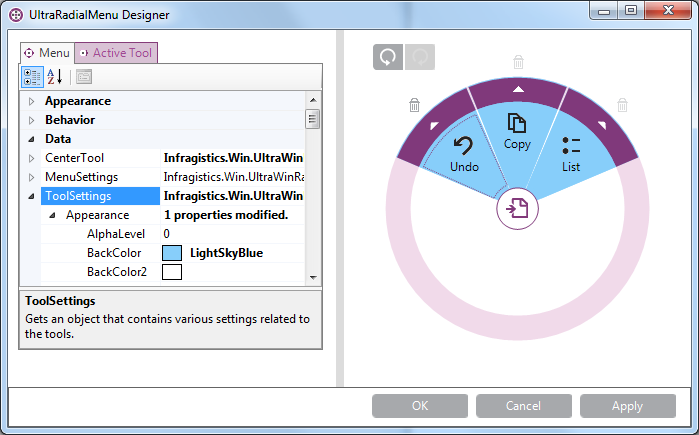Click the trash icon near List wedge
The height and width of the screenshot is (435, 699).
[622, 105]
